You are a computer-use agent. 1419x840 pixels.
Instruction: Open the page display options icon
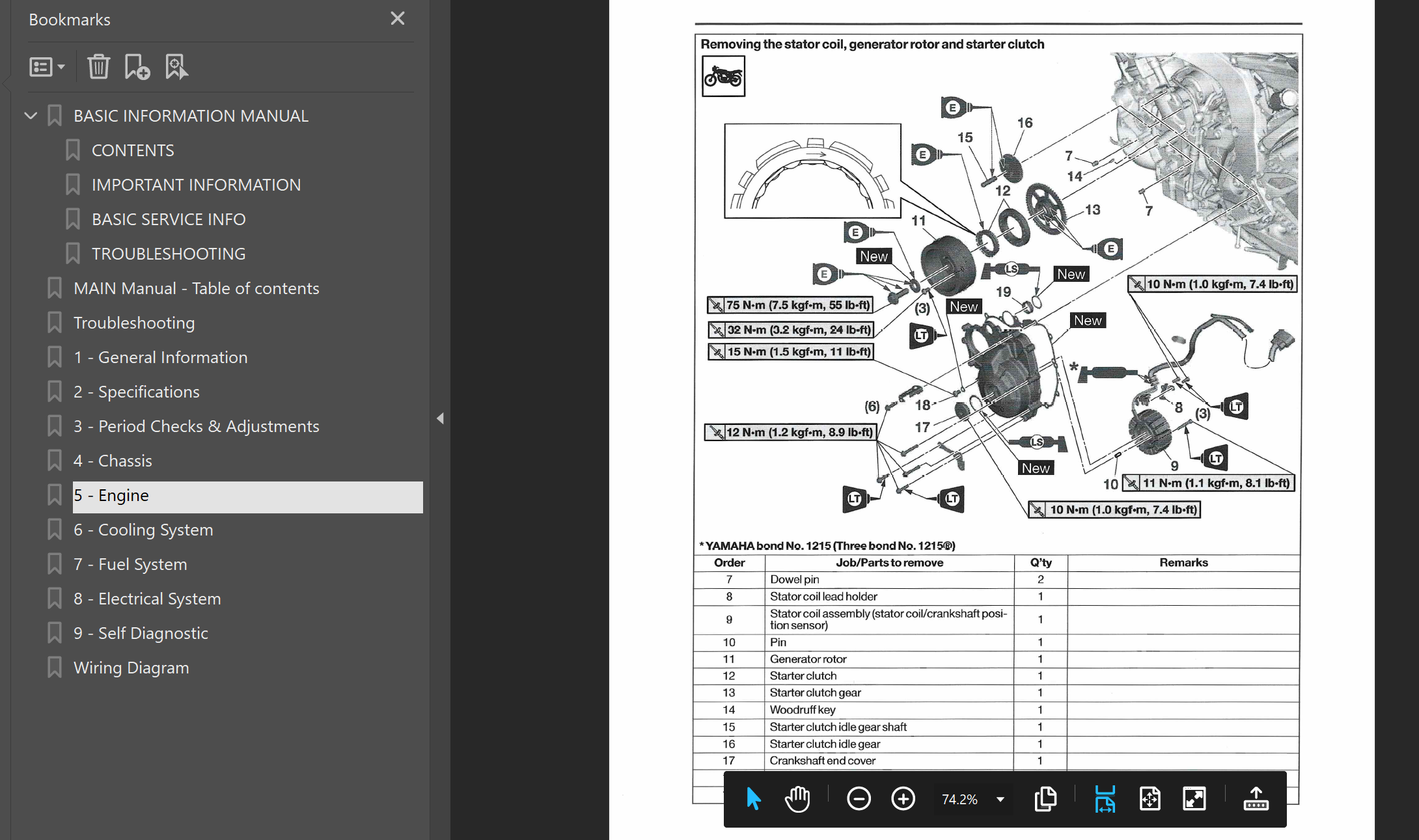pos(1046,799)
